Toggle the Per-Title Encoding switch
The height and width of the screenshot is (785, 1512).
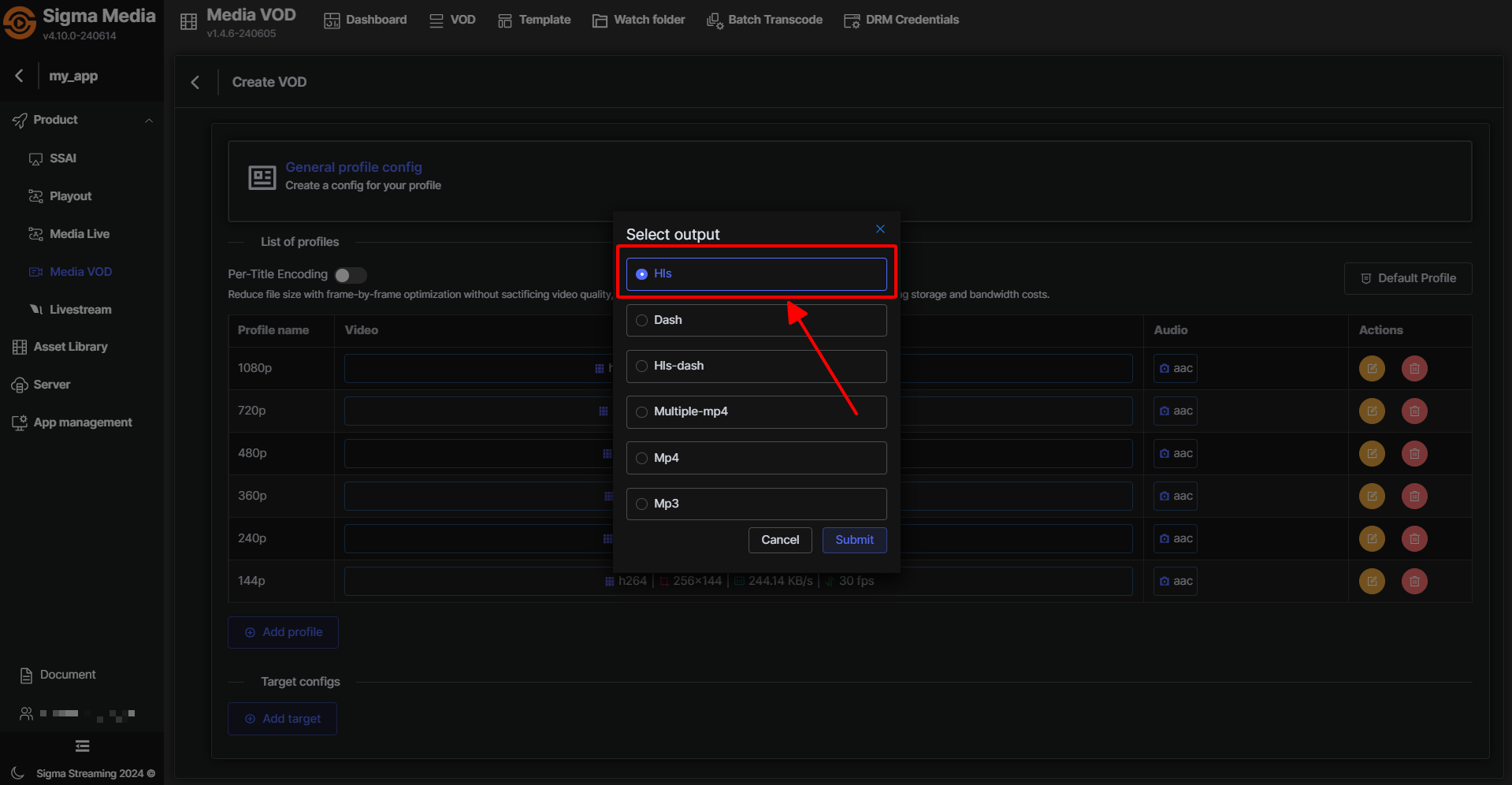tap(350, 275)
